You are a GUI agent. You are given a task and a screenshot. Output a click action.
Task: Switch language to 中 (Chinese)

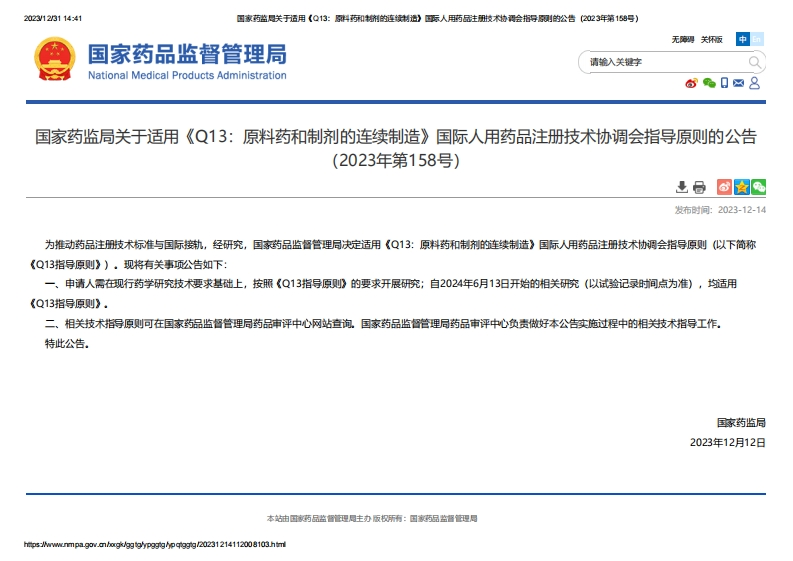coord(743,39)
